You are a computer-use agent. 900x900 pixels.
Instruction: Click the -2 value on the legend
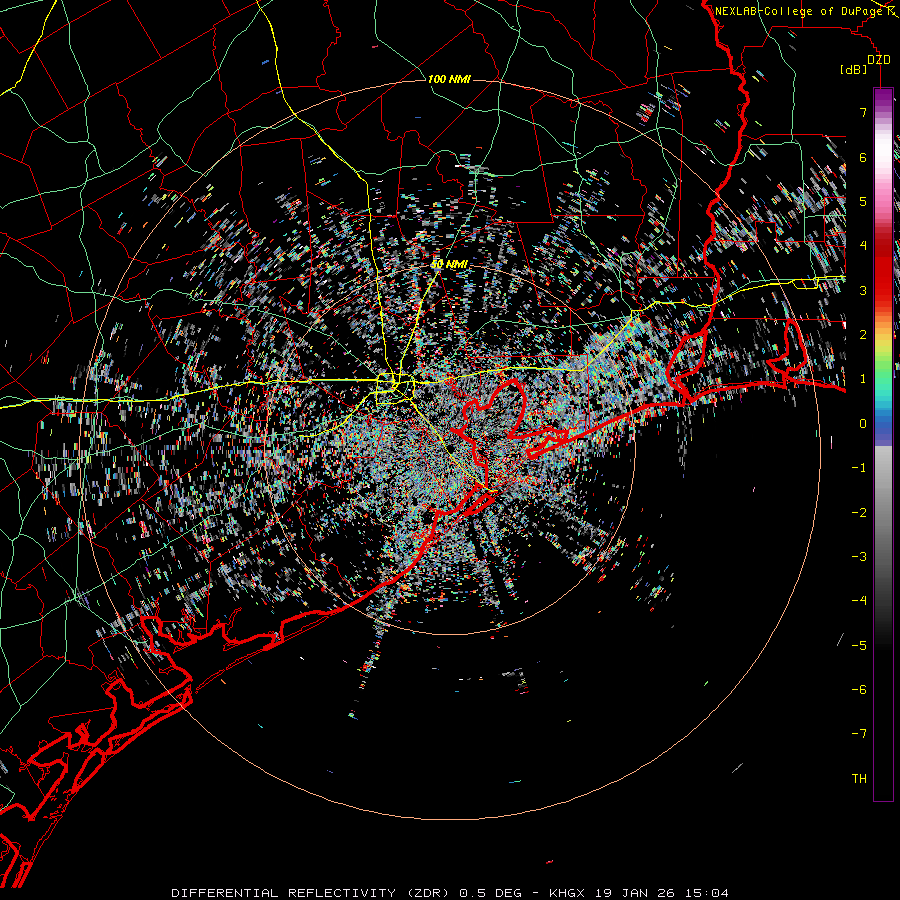859,513
